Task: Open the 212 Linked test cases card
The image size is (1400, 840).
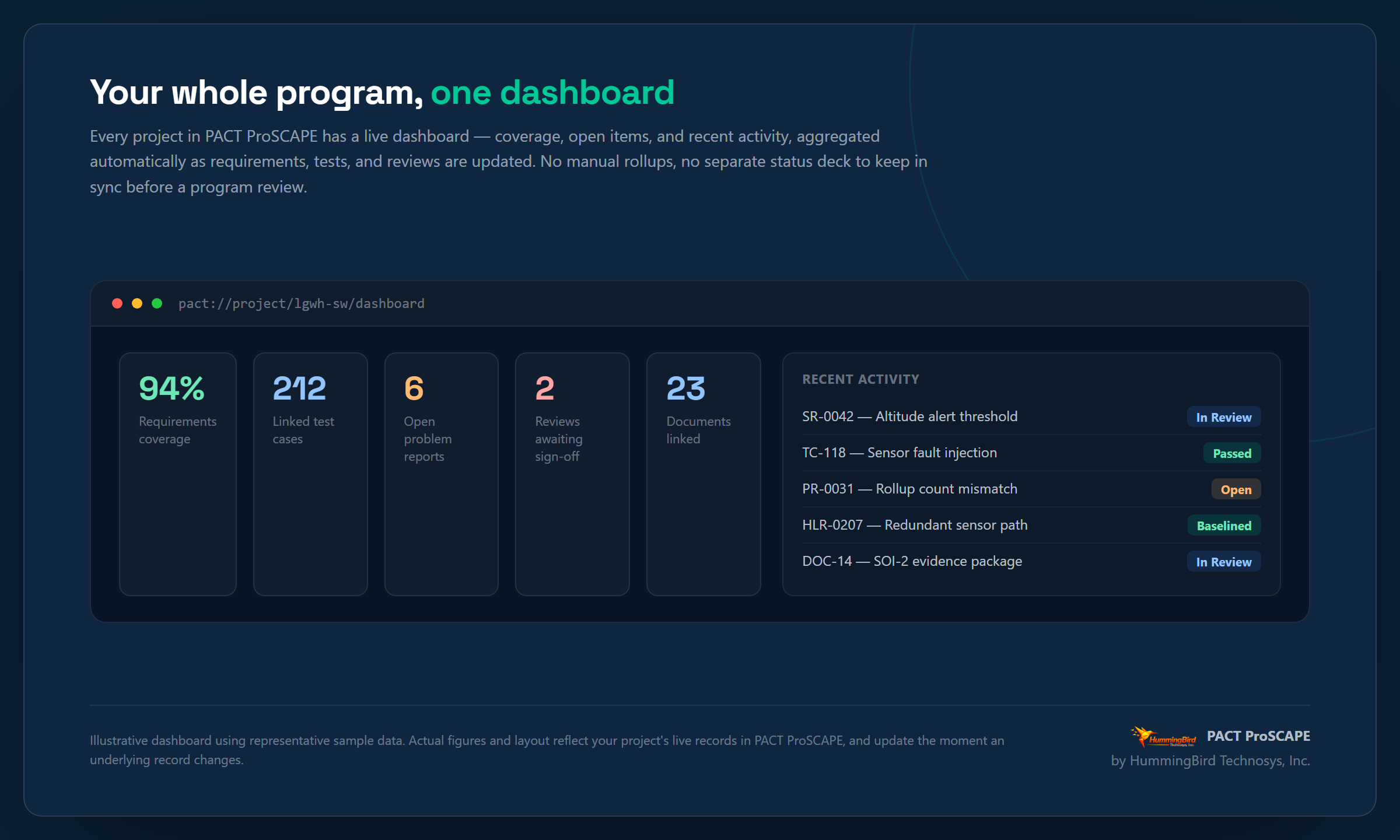Action: [x=310, y=474]
